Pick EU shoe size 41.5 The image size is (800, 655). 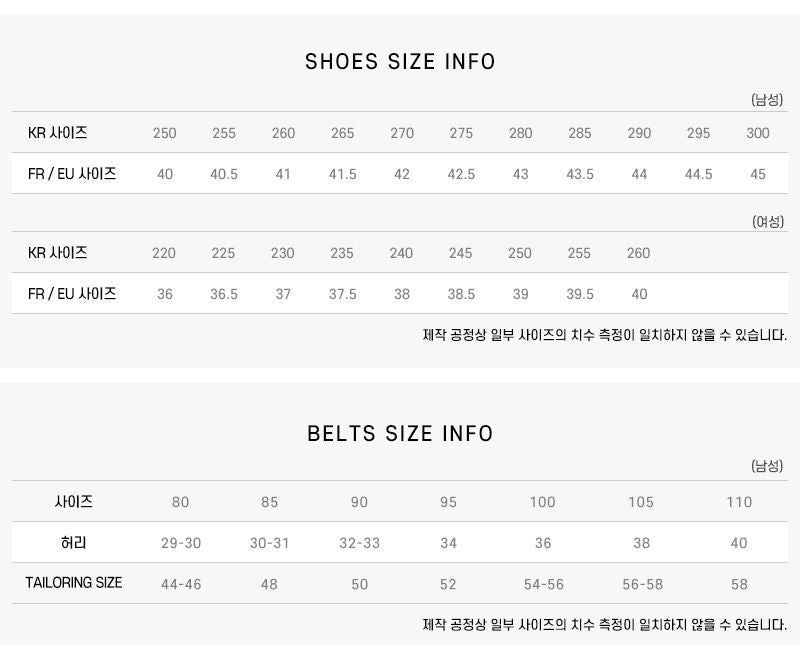click(342, 174)
